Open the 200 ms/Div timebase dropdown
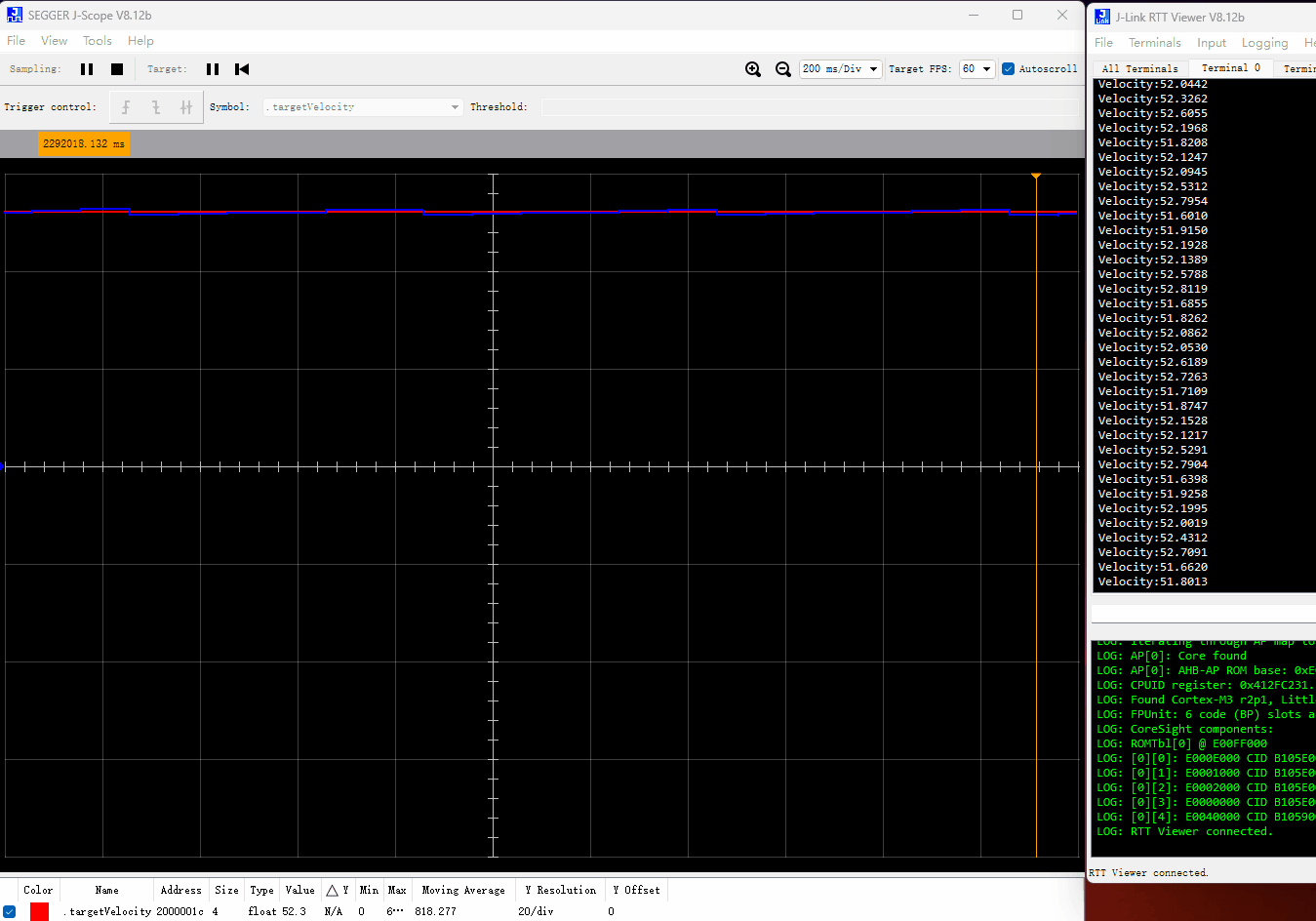 click(x=874, y=68)
